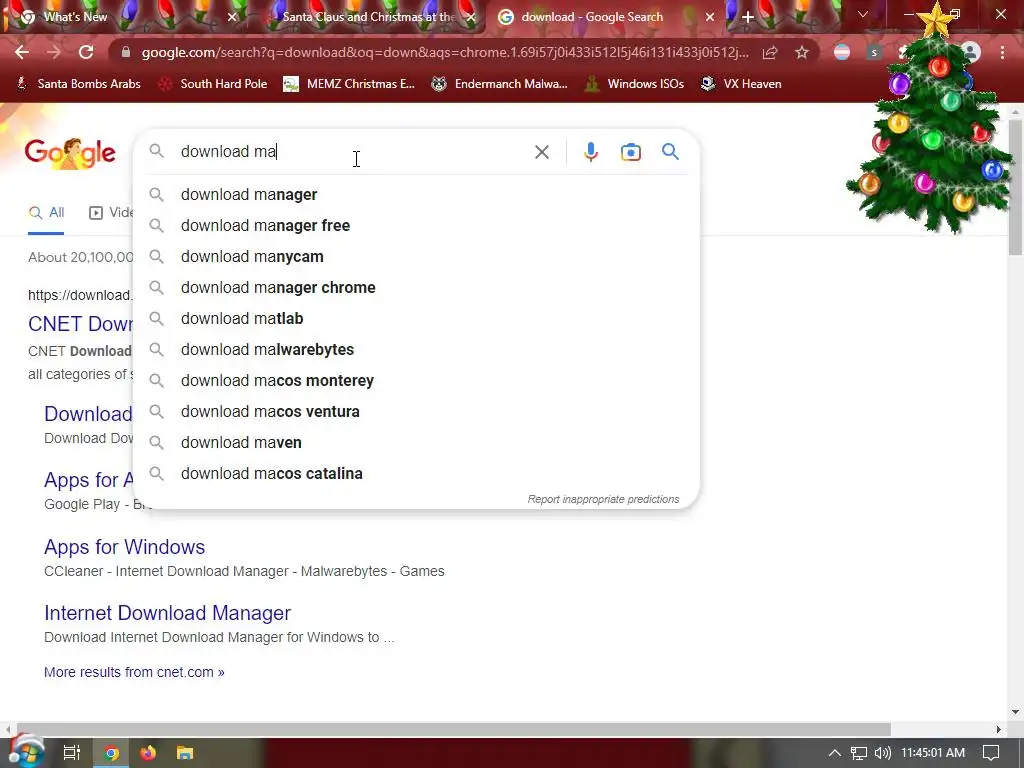Open Internet Download Manager result link

coord(167,613)
